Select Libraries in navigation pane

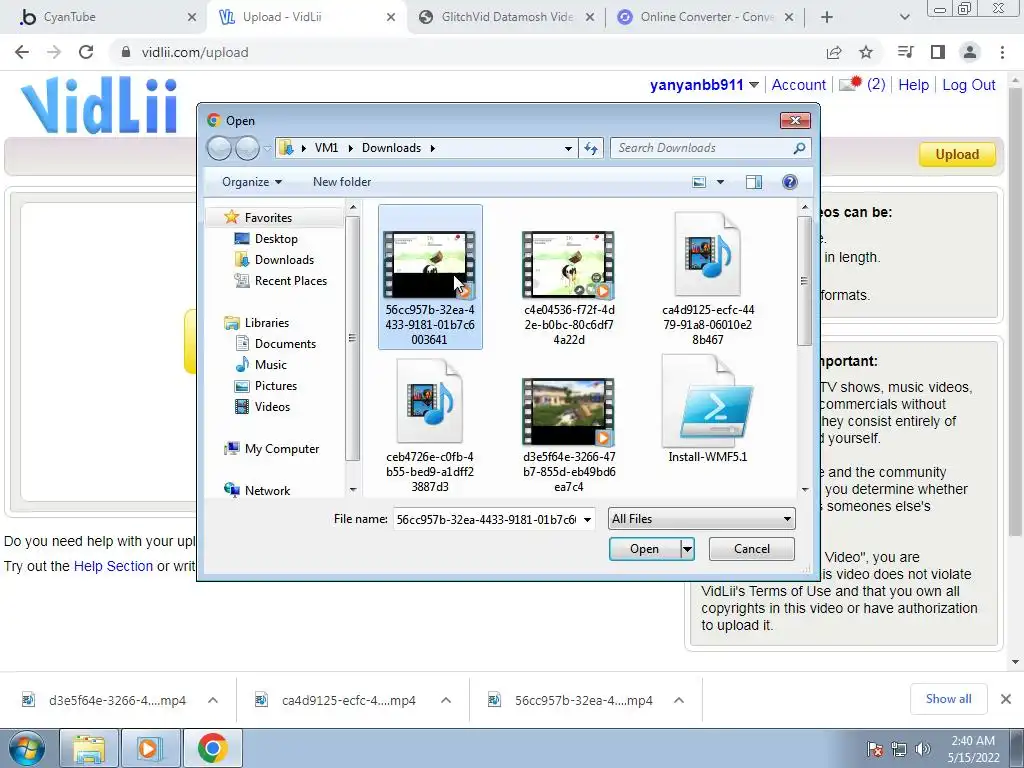click(266, 323)
